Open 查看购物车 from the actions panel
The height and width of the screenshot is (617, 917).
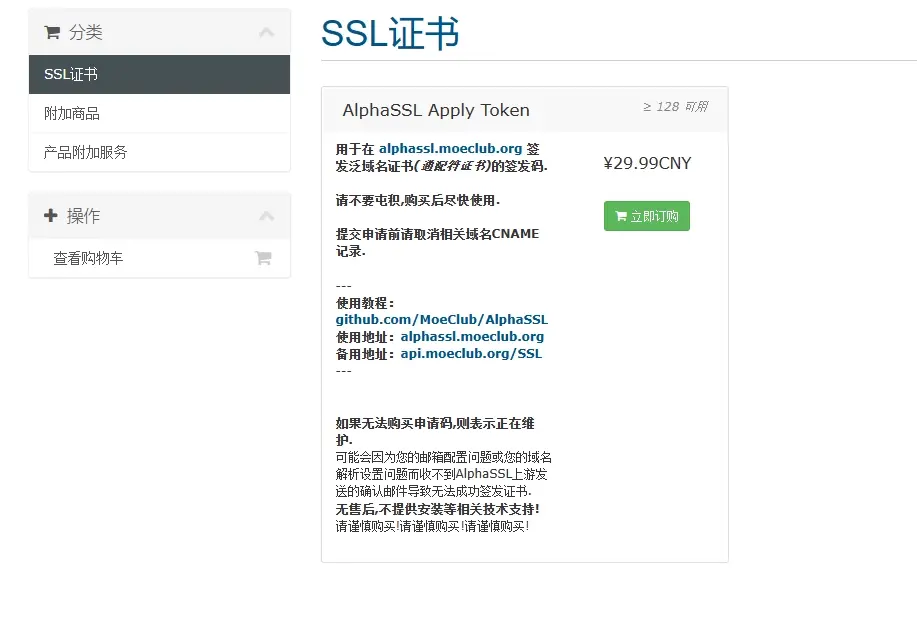[159, 258]
